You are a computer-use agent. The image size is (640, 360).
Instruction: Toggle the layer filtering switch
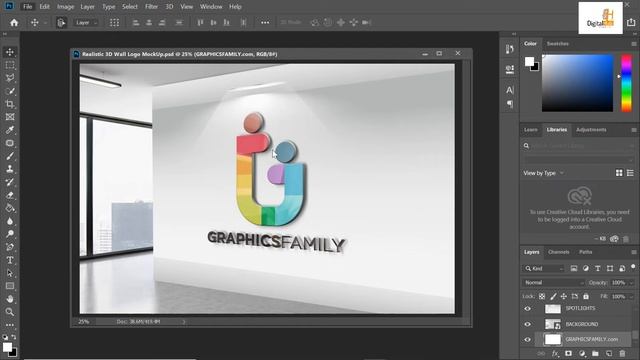633,267
